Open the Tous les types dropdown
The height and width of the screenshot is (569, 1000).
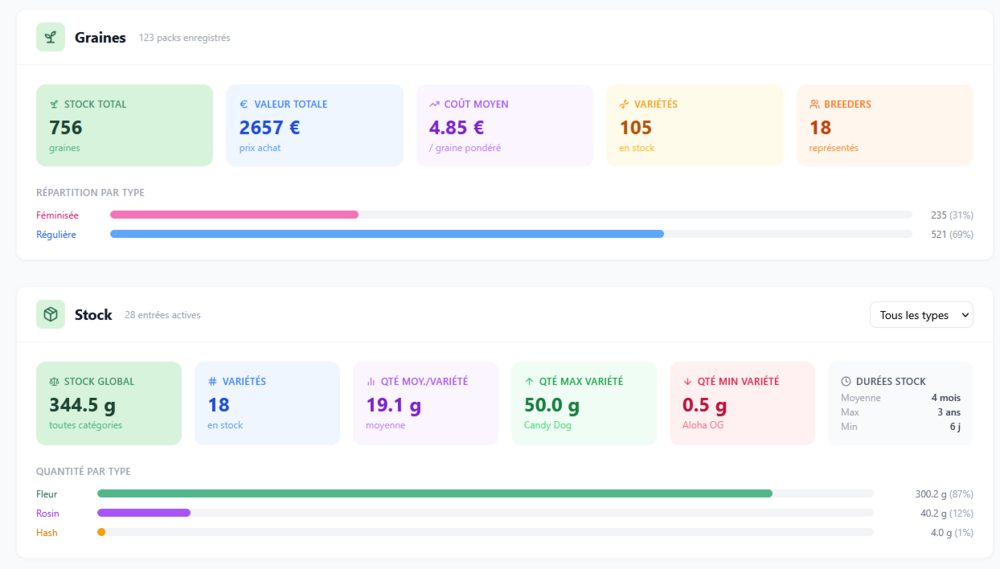pos(921,315)
